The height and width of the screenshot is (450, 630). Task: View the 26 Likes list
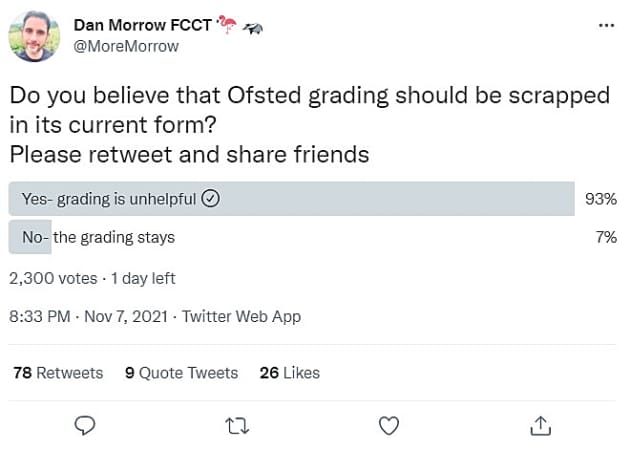[289, 373]
